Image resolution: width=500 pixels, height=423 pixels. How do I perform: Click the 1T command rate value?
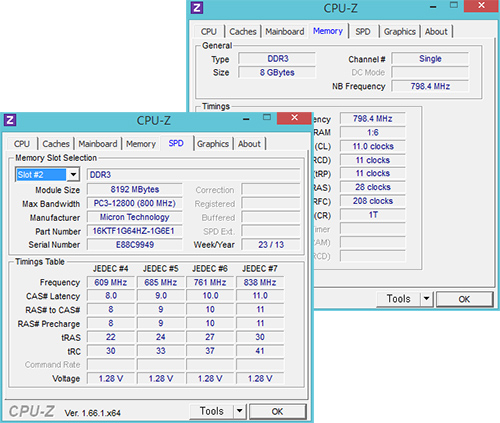[x=373, y=215]
